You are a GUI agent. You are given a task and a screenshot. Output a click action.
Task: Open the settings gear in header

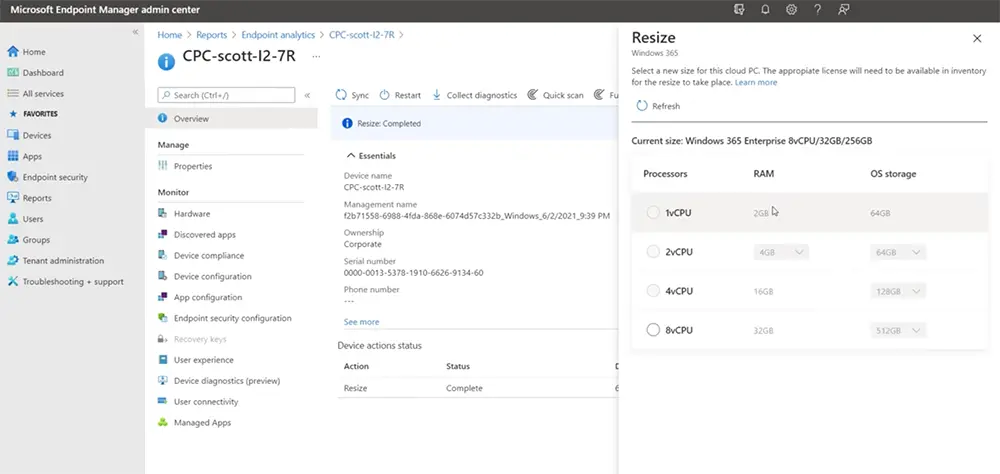pyautogui.click(x=791, y=10)
